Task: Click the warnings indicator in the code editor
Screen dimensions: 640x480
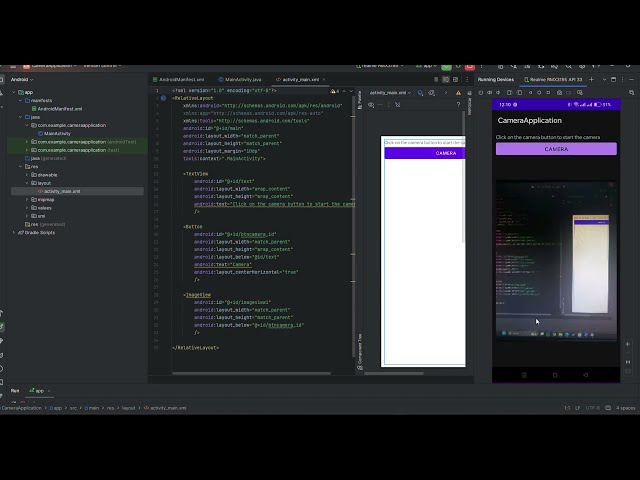Action: click(x=335, y=91)
